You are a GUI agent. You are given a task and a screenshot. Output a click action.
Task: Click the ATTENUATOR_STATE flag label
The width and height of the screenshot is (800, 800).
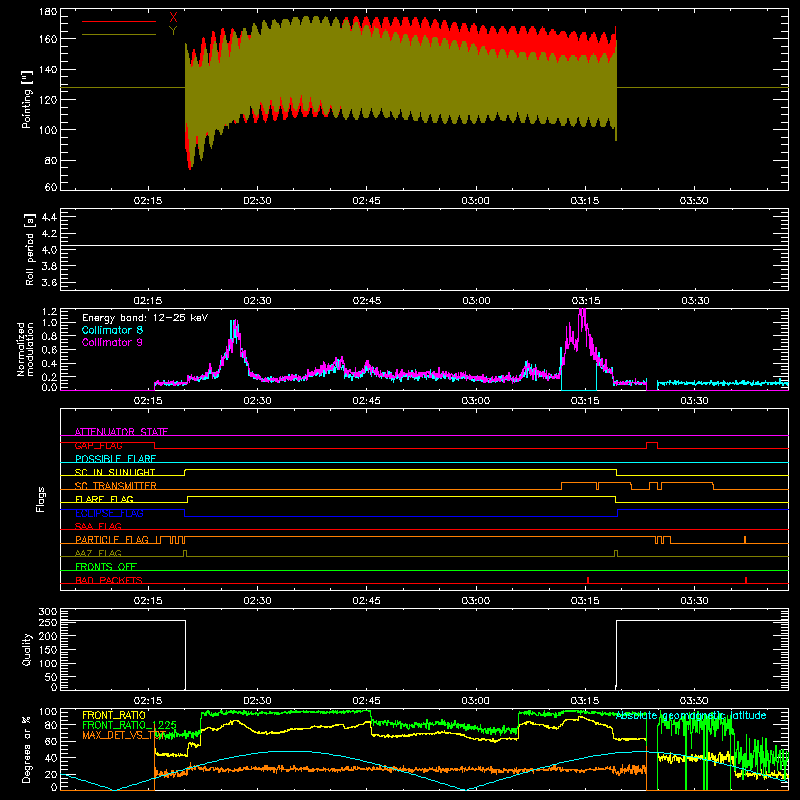coord(121,432)
